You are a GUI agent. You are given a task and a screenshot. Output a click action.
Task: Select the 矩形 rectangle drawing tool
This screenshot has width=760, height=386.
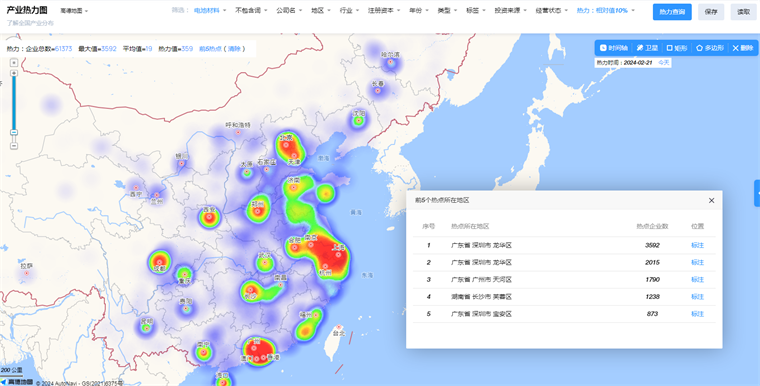coord(677,48)
